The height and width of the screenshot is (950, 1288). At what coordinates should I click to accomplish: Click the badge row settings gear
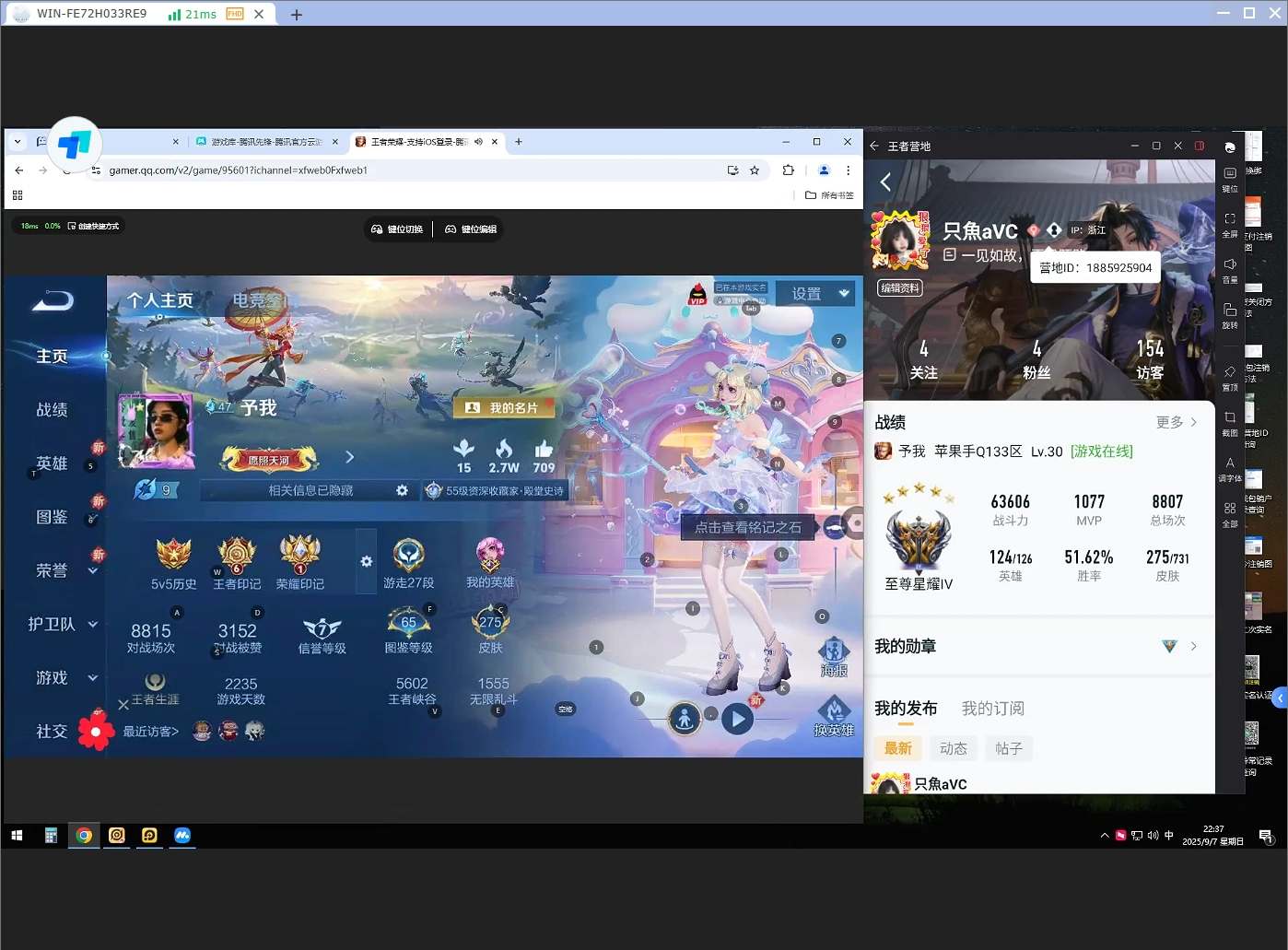pyautogui.click(x=366, y=561)
